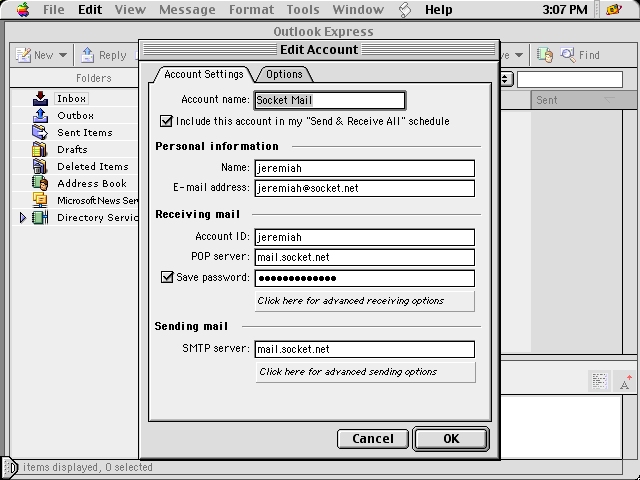Click the Save password field
The width and height of the screenshot is (640, 480).
364,278
